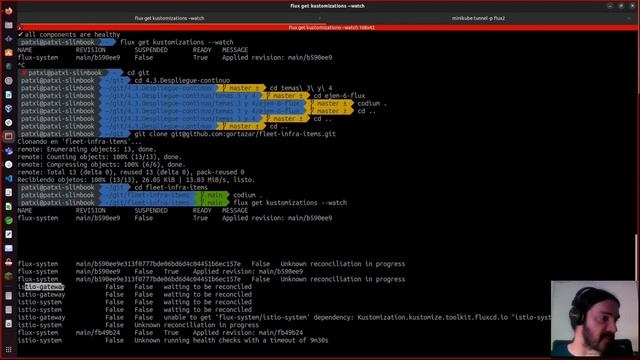Click green 'main' branch segment before 'codium .'
Viewport: 640px width, 360px height.
pyautogui.click(x=213, y=195)
